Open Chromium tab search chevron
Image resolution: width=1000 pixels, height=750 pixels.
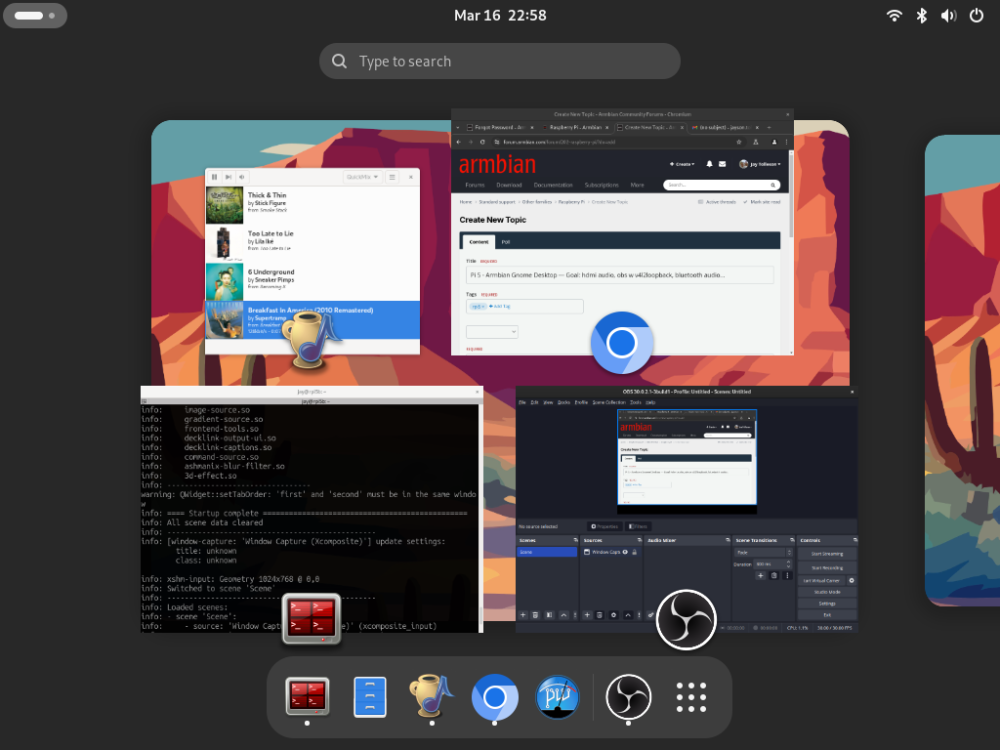click(x=457, y=128)
